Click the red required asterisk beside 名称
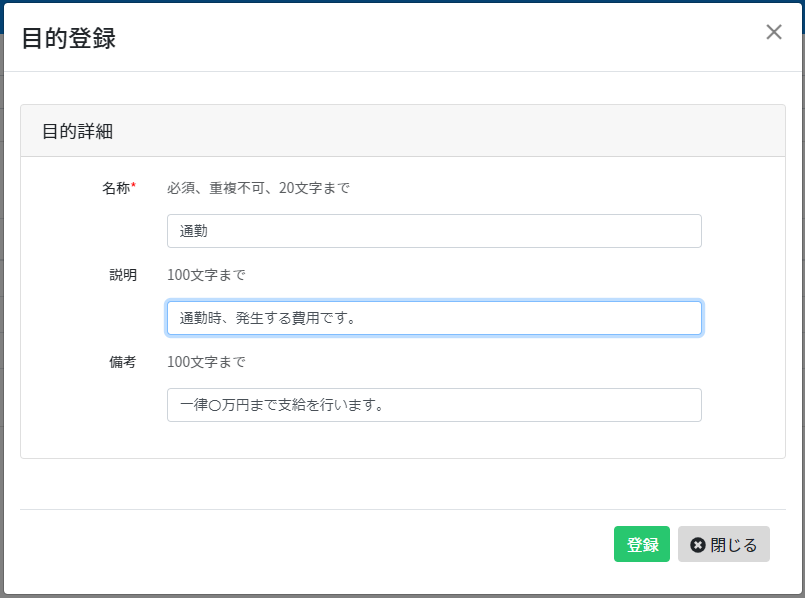805x598 pixels. [133, 185]
